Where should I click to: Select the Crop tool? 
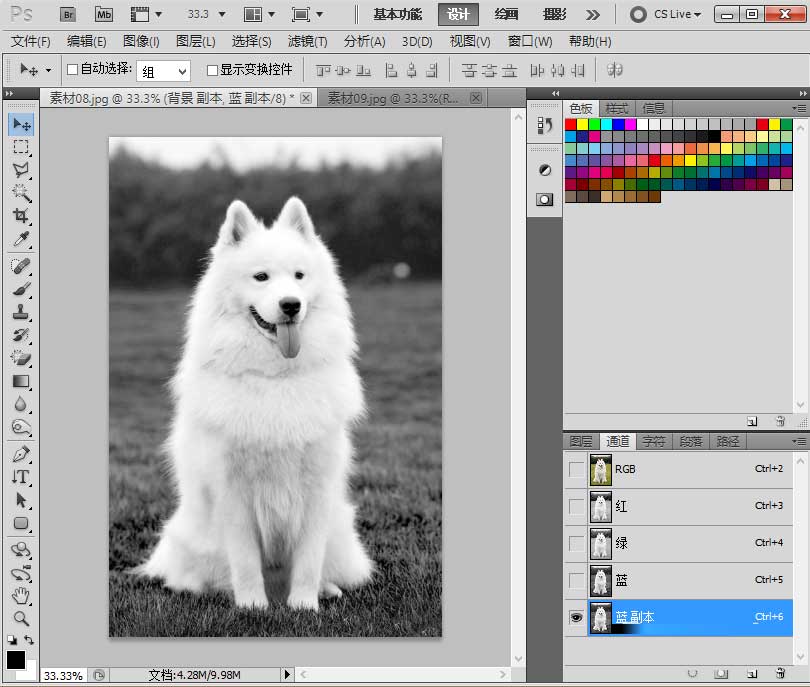(x=21, y=216)
